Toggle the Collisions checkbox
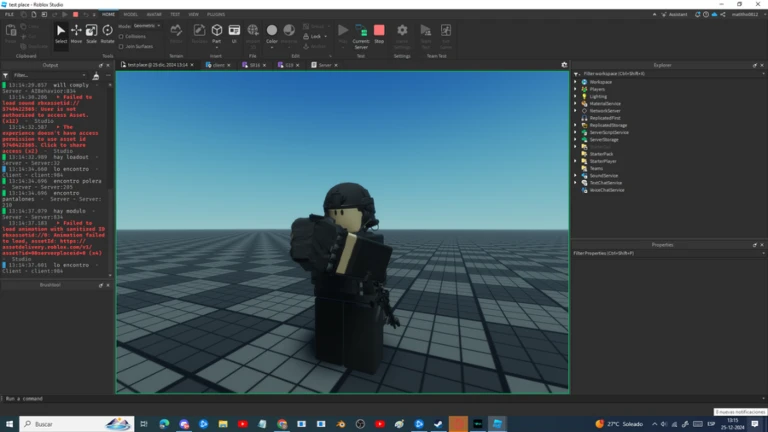 point(121,36)
